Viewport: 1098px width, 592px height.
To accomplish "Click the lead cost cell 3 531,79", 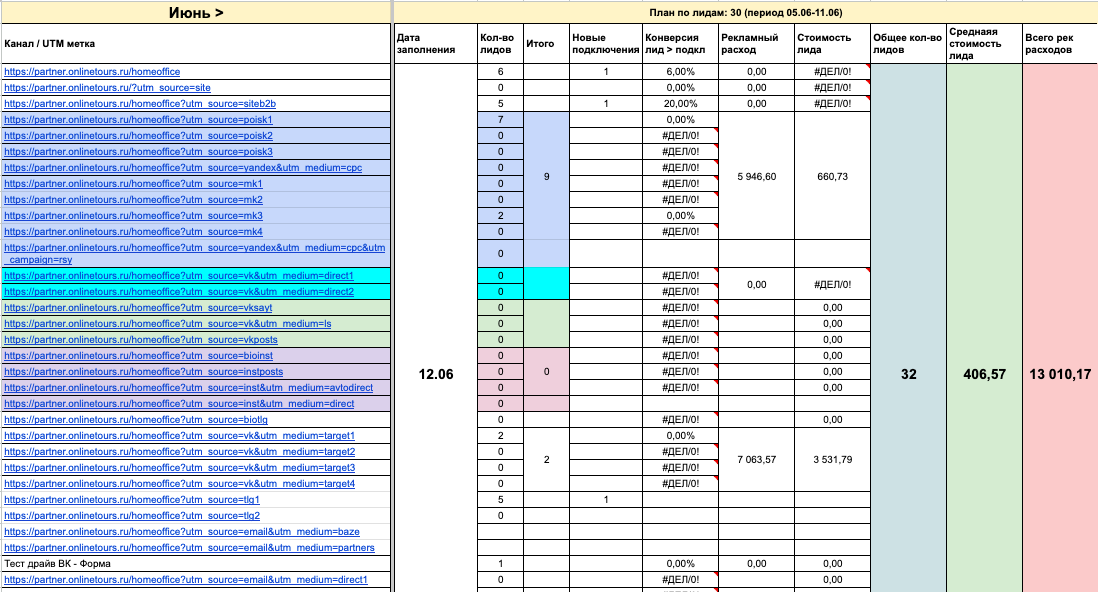I will pos(833,460).
